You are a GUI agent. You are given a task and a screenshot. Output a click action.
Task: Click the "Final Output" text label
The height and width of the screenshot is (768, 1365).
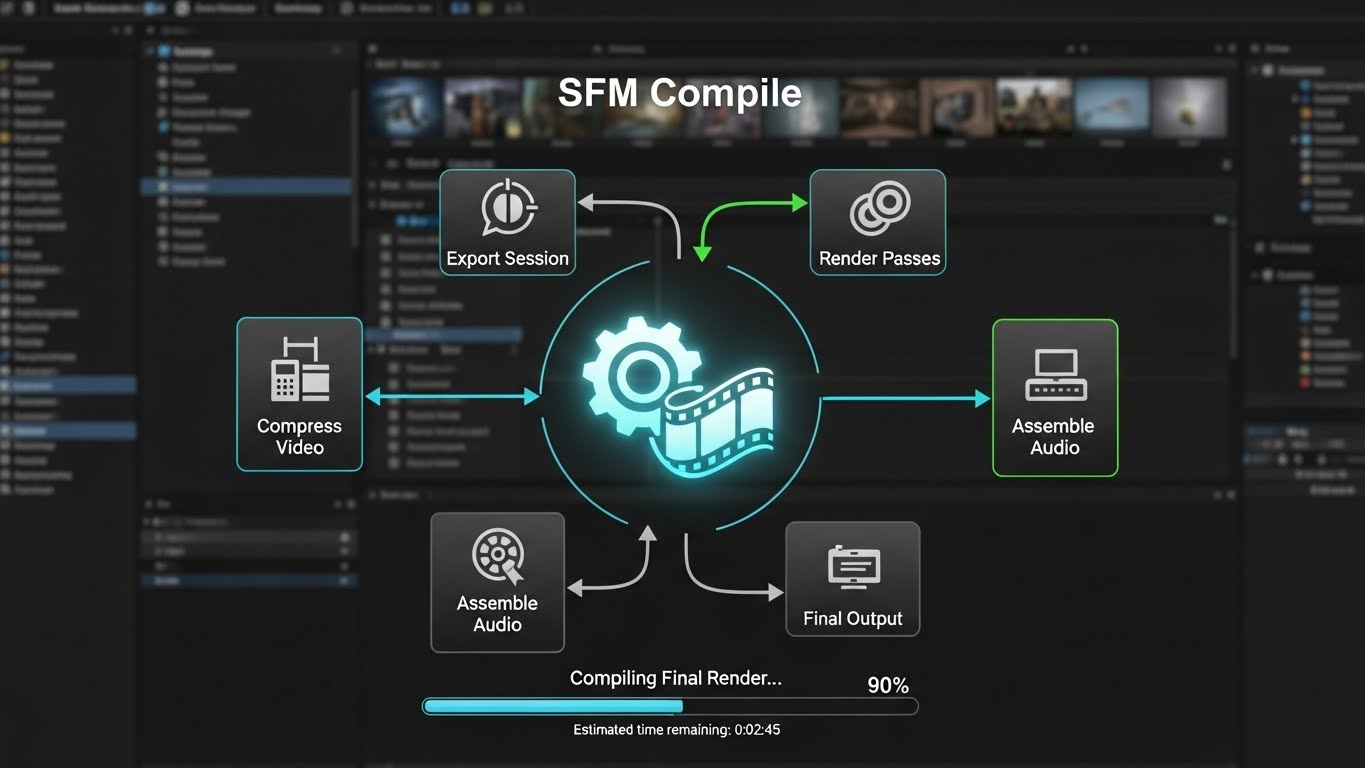tap(853, 619)
